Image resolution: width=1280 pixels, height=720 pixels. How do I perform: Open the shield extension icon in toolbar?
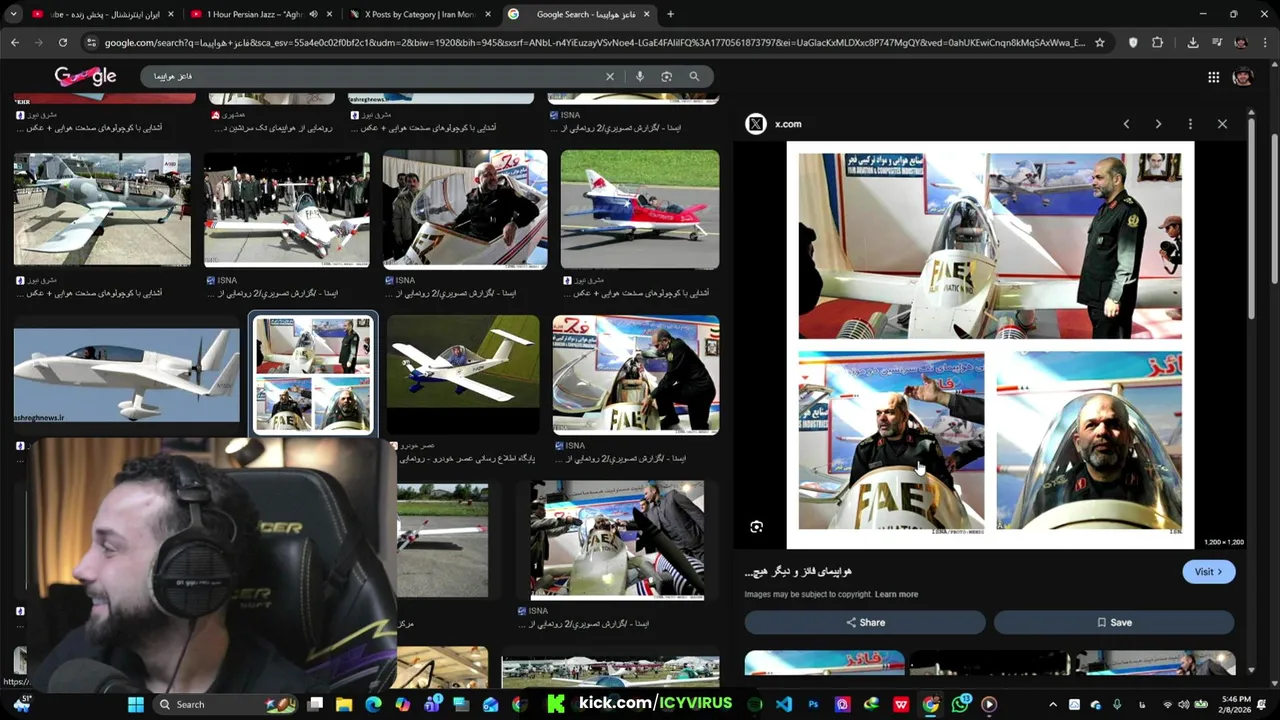[1133, 43]
